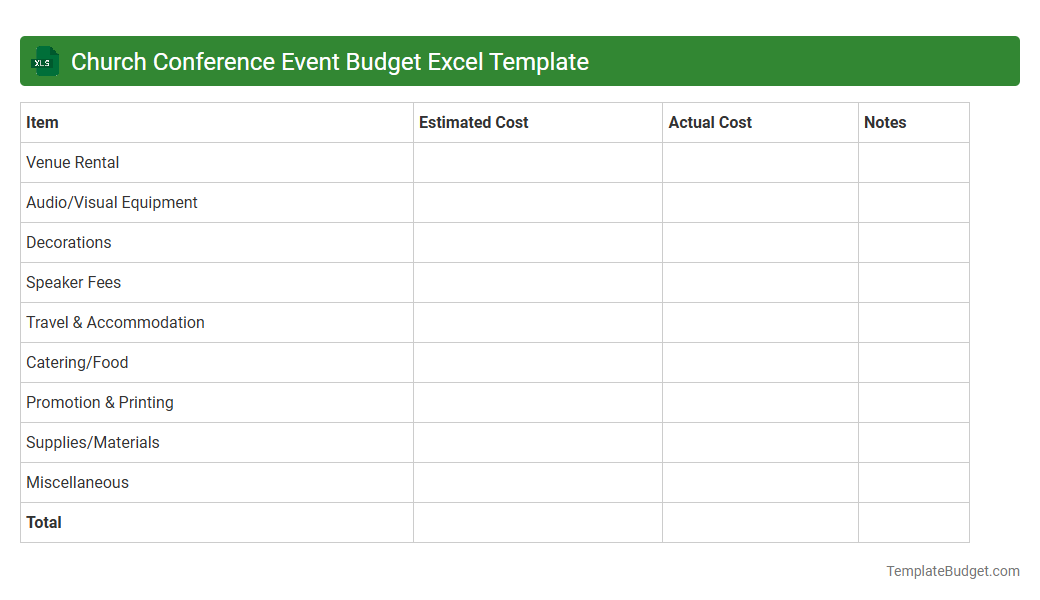Click the Catering/Food item cell
The image size is (1040, 600).
point(77,362)
